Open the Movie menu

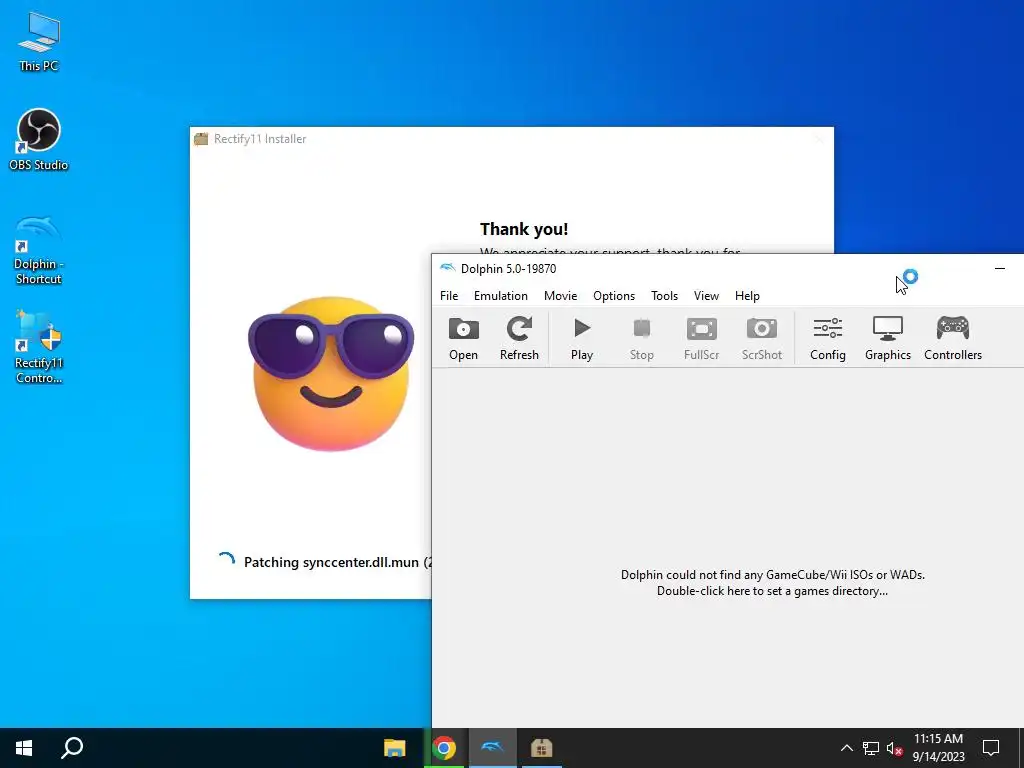[x=560, y=296]
